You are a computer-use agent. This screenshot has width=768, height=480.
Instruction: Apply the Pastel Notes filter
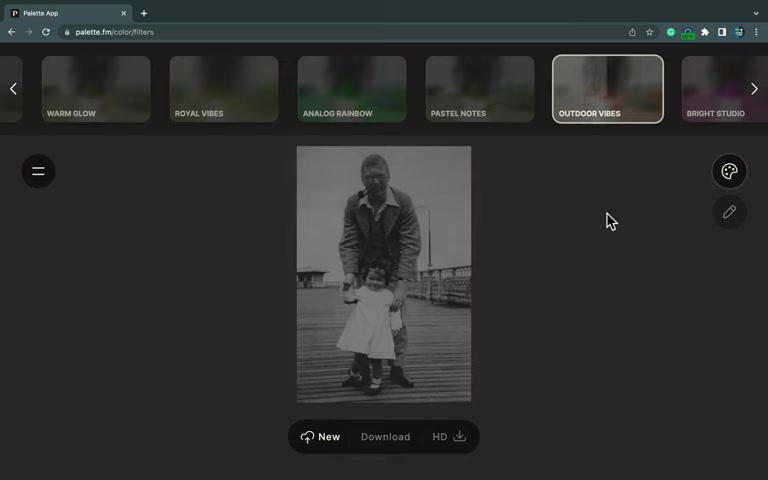480,89
